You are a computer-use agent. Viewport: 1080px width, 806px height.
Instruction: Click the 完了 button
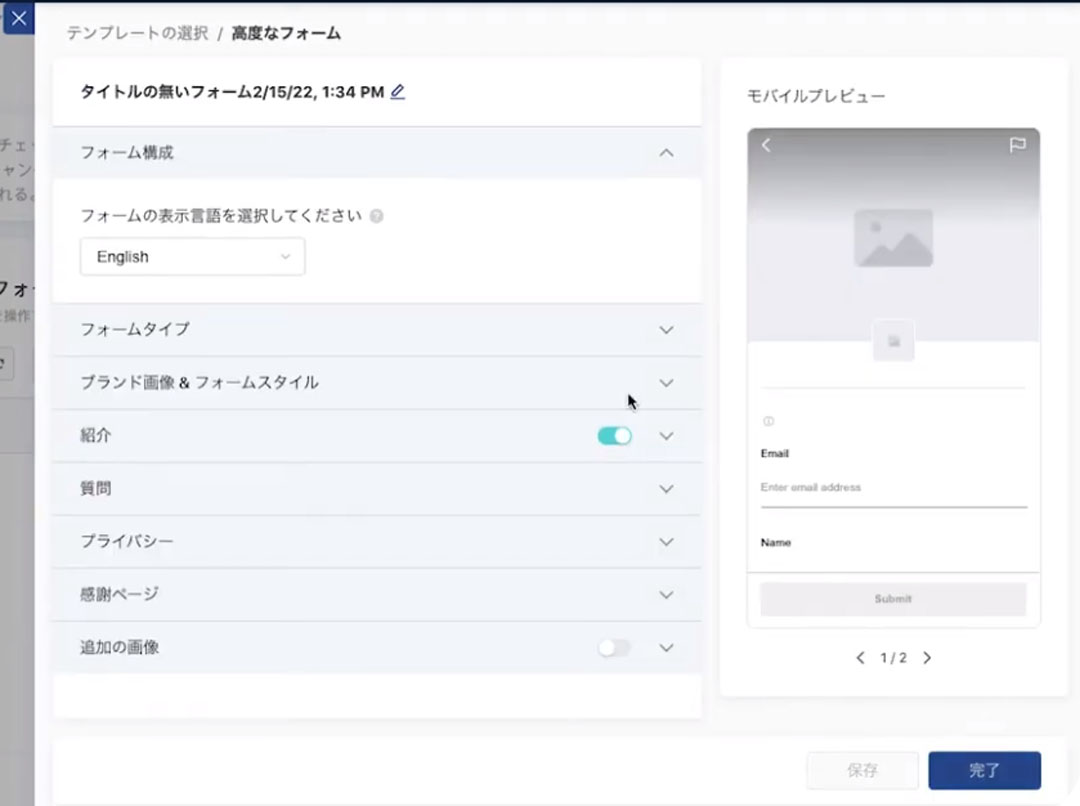tap(986, 770)
